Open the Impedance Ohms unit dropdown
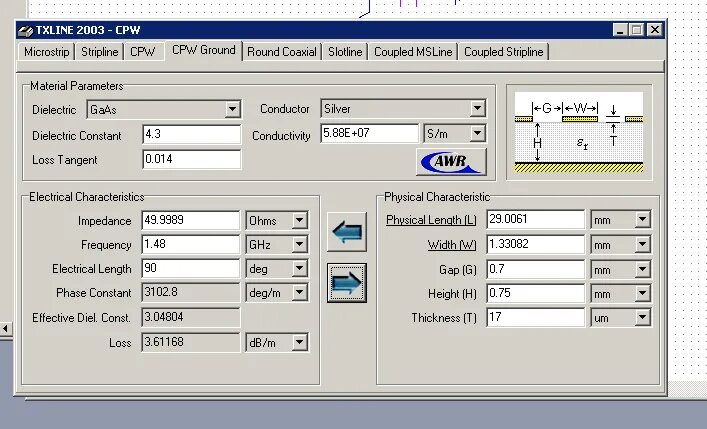The width and height of the screenshot is (707, 429). (277, 221)
